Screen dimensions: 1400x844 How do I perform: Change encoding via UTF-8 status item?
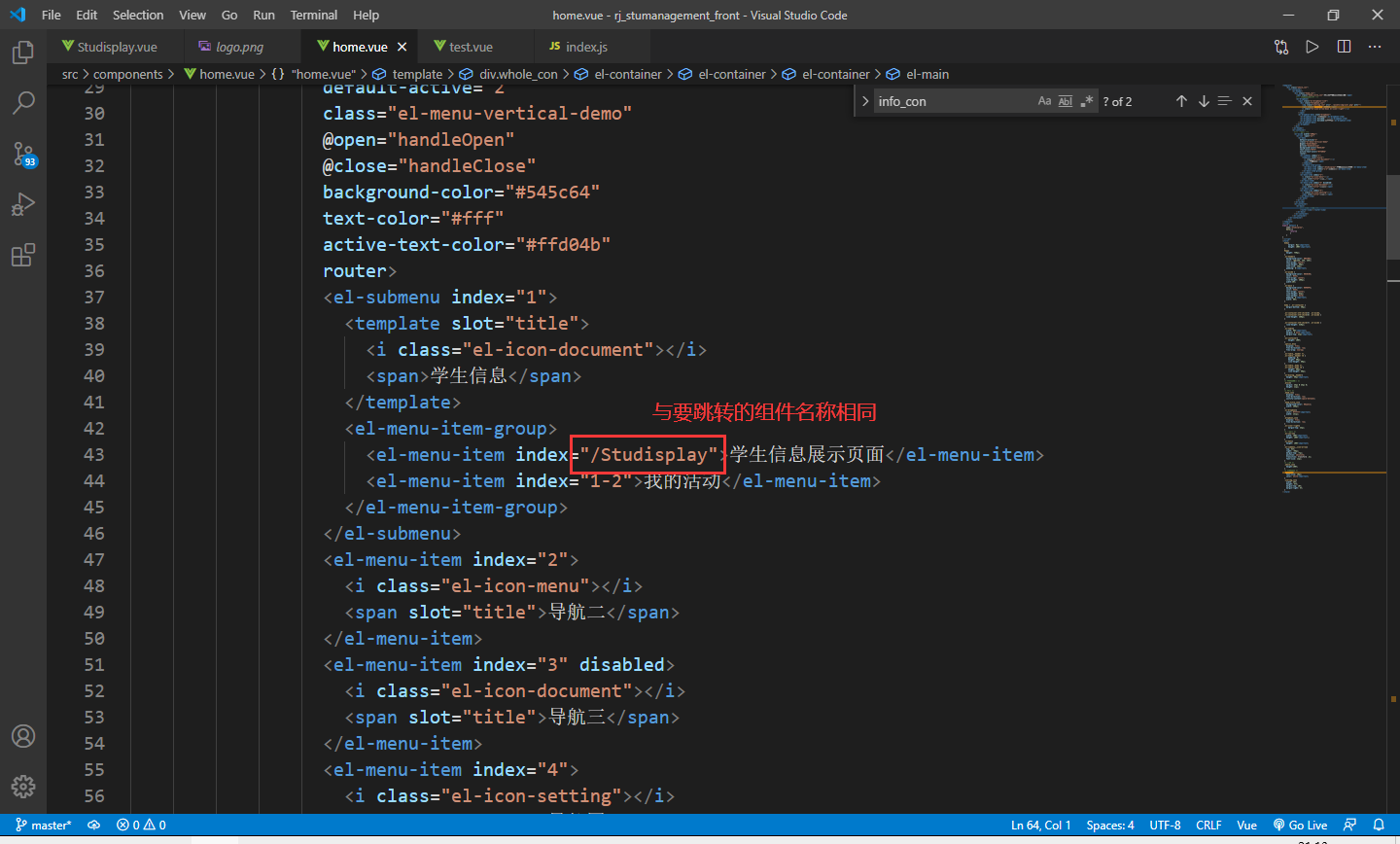coord(1165,825)
